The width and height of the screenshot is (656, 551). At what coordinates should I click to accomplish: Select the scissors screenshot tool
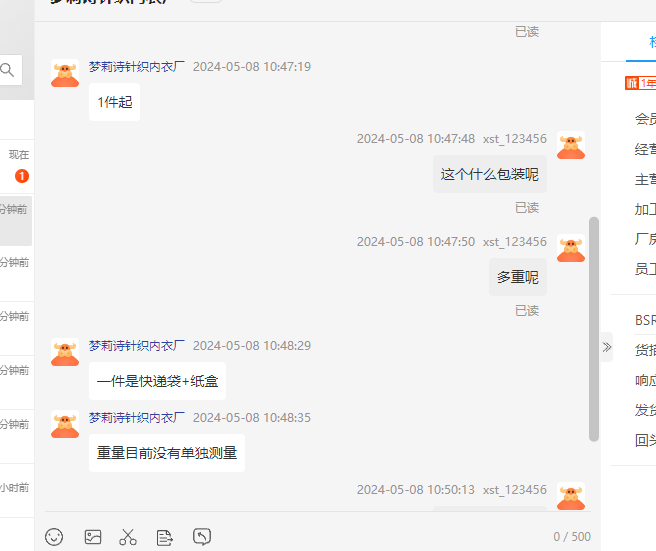(x=128, y=537)
